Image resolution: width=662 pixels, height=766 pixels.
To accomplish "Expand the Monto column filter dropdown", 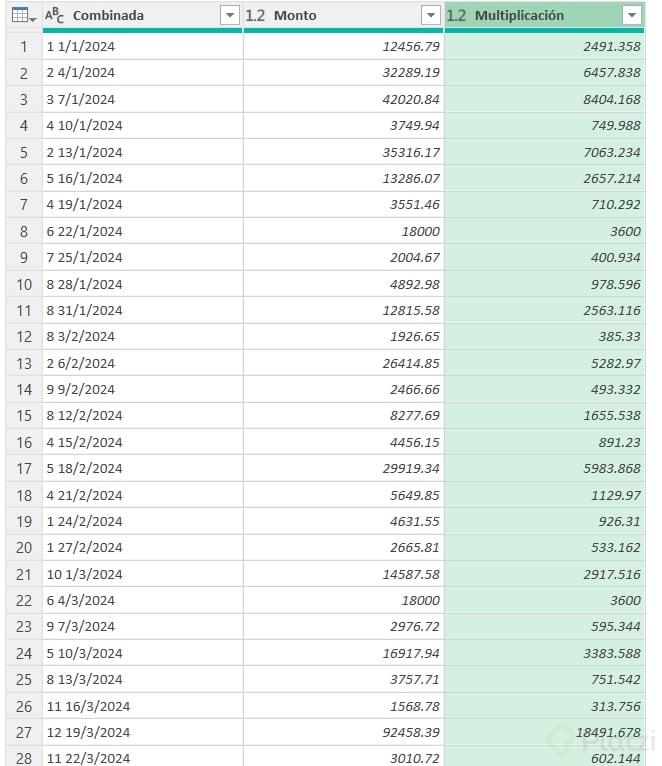I will pyautogui.click(x=431, y=16).
